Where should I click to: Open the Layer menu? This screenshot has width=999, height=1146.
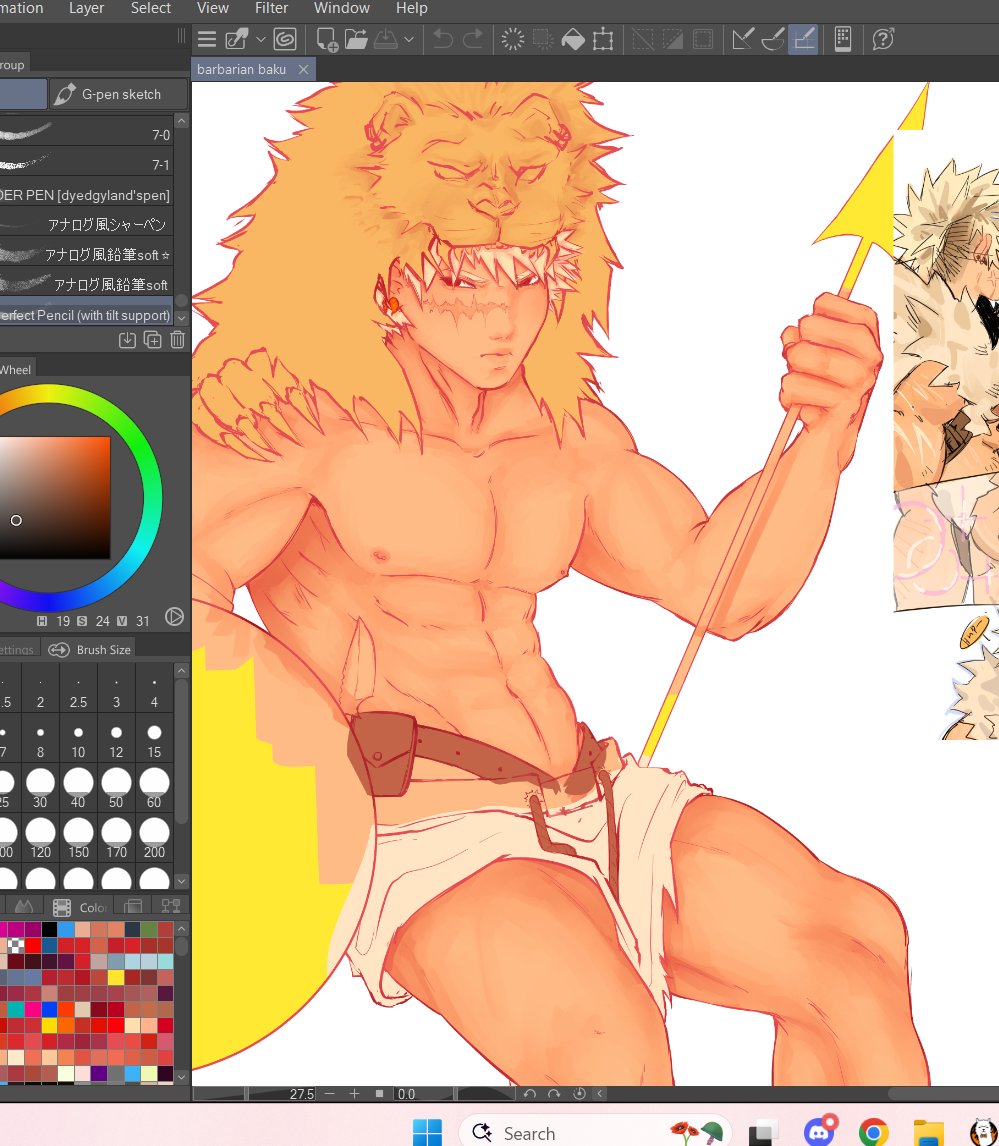pos(86,8)
